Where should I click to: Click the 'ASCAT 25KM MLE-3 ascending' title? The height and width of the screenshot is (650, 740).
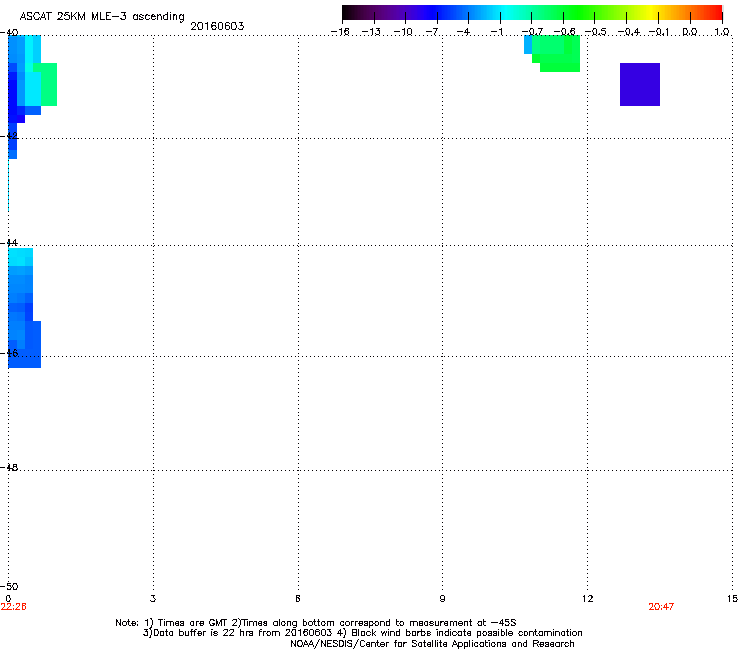click(102, 17)
